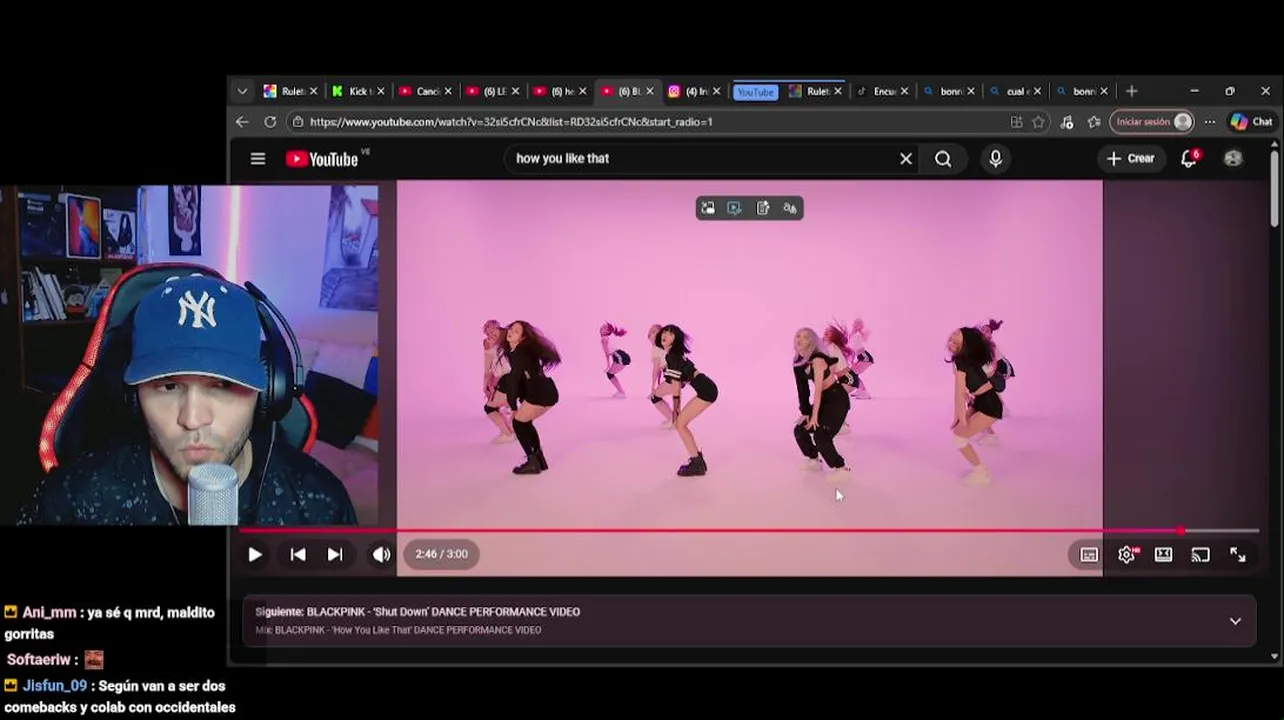The height and width of the screenshot is (720, 1284).
Task: Clear the YouTube search text
Action: pyautogui.click(x=906, y=158)
